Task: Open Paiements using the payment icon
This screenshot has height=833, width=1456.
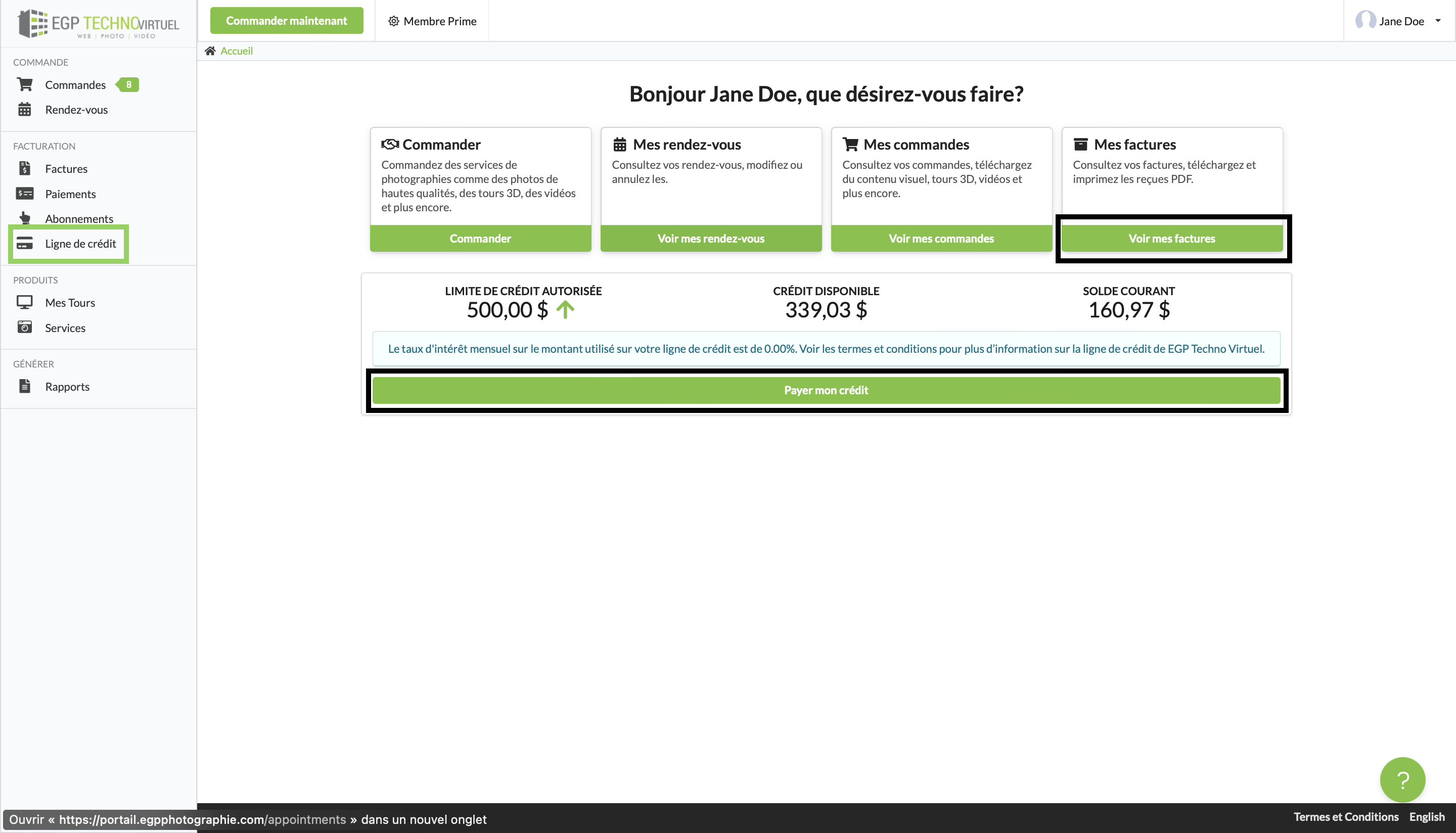Action: (25, 194)
